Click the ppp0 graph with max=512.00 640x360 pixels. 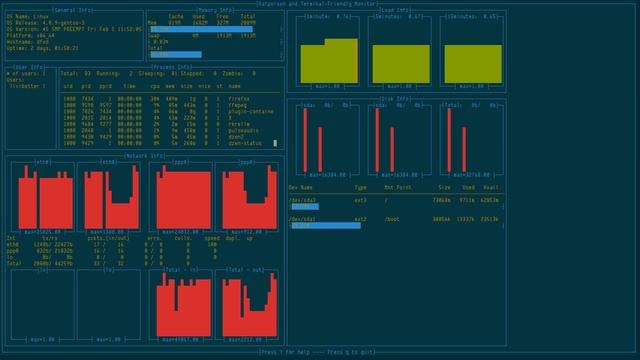coord(247,198)
